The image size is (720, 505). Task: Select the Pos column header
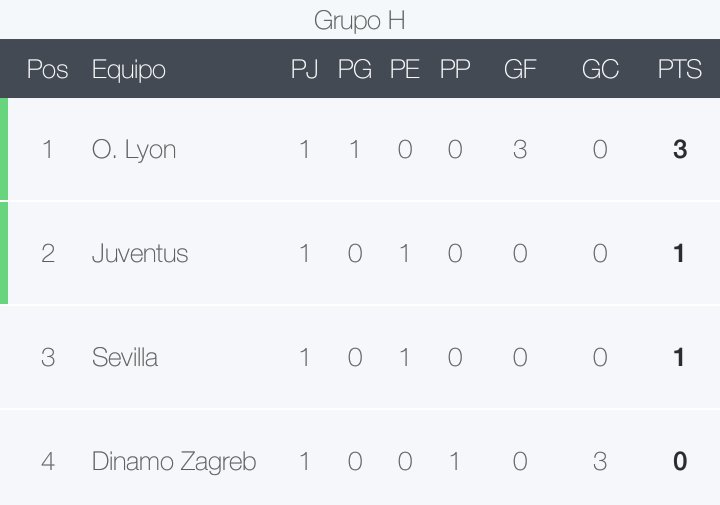pos(47,69)
